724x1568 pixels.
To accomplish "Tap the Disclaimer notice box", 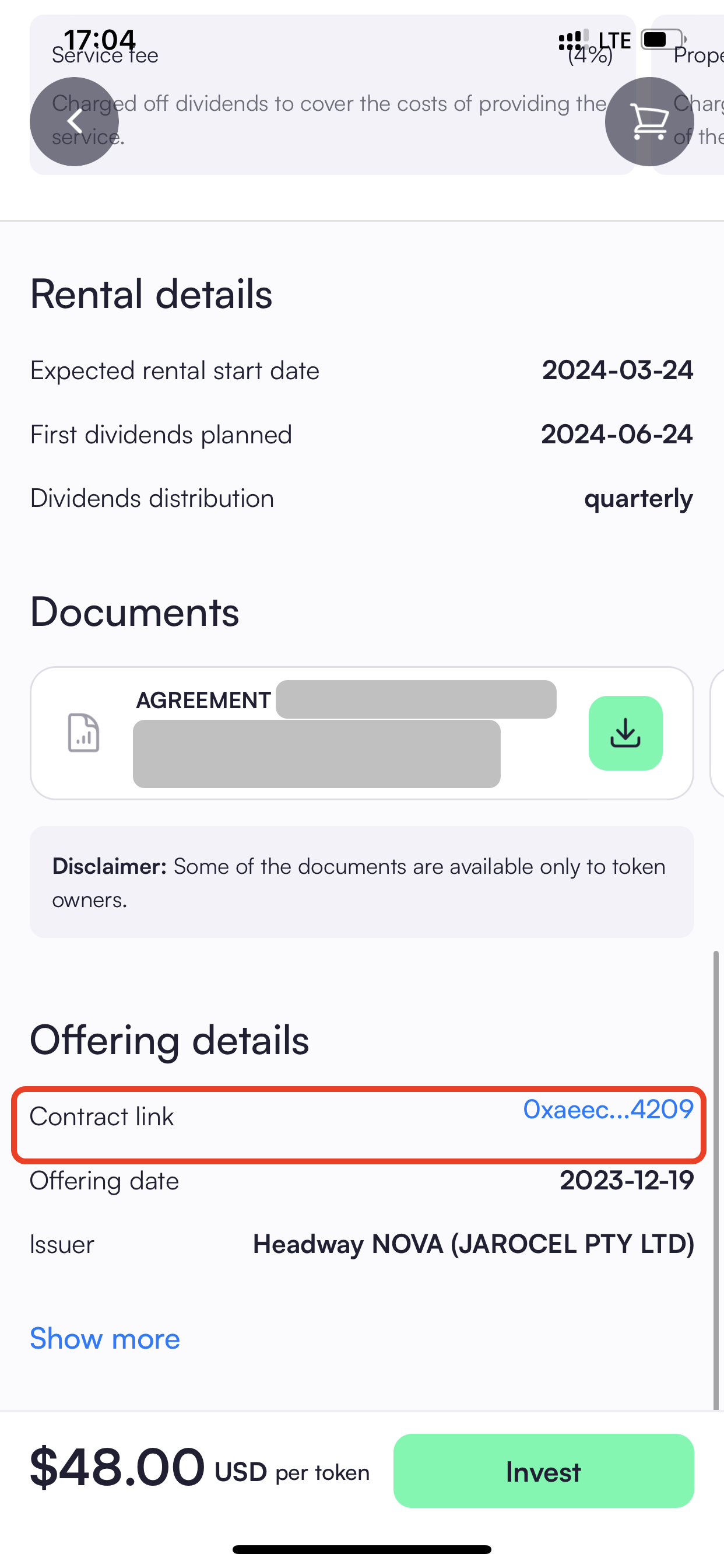I will point(361,881).
